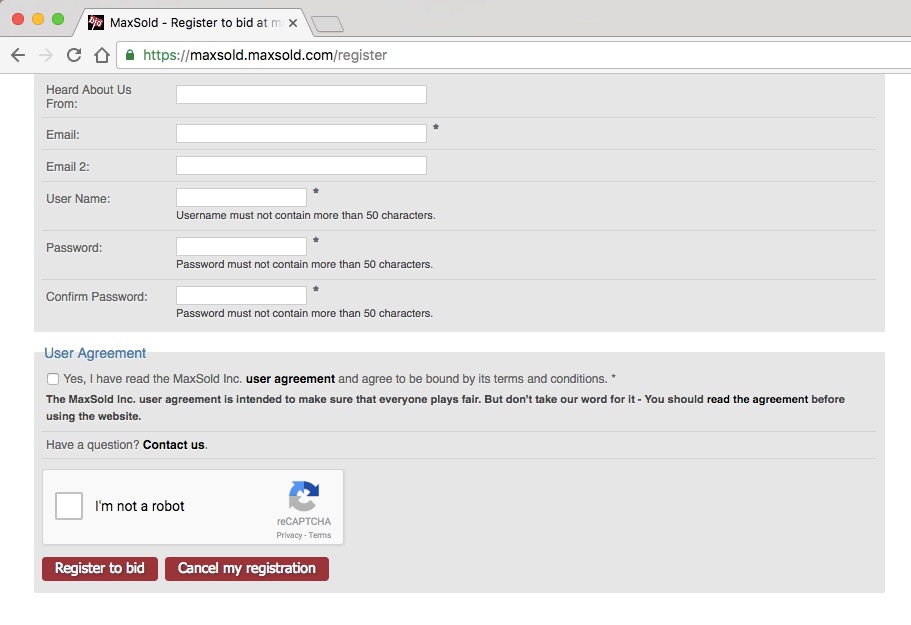Screen dimensions: 911x625
Task: Open reCAPTCHA Privacy link
Action: click(289, 536)
